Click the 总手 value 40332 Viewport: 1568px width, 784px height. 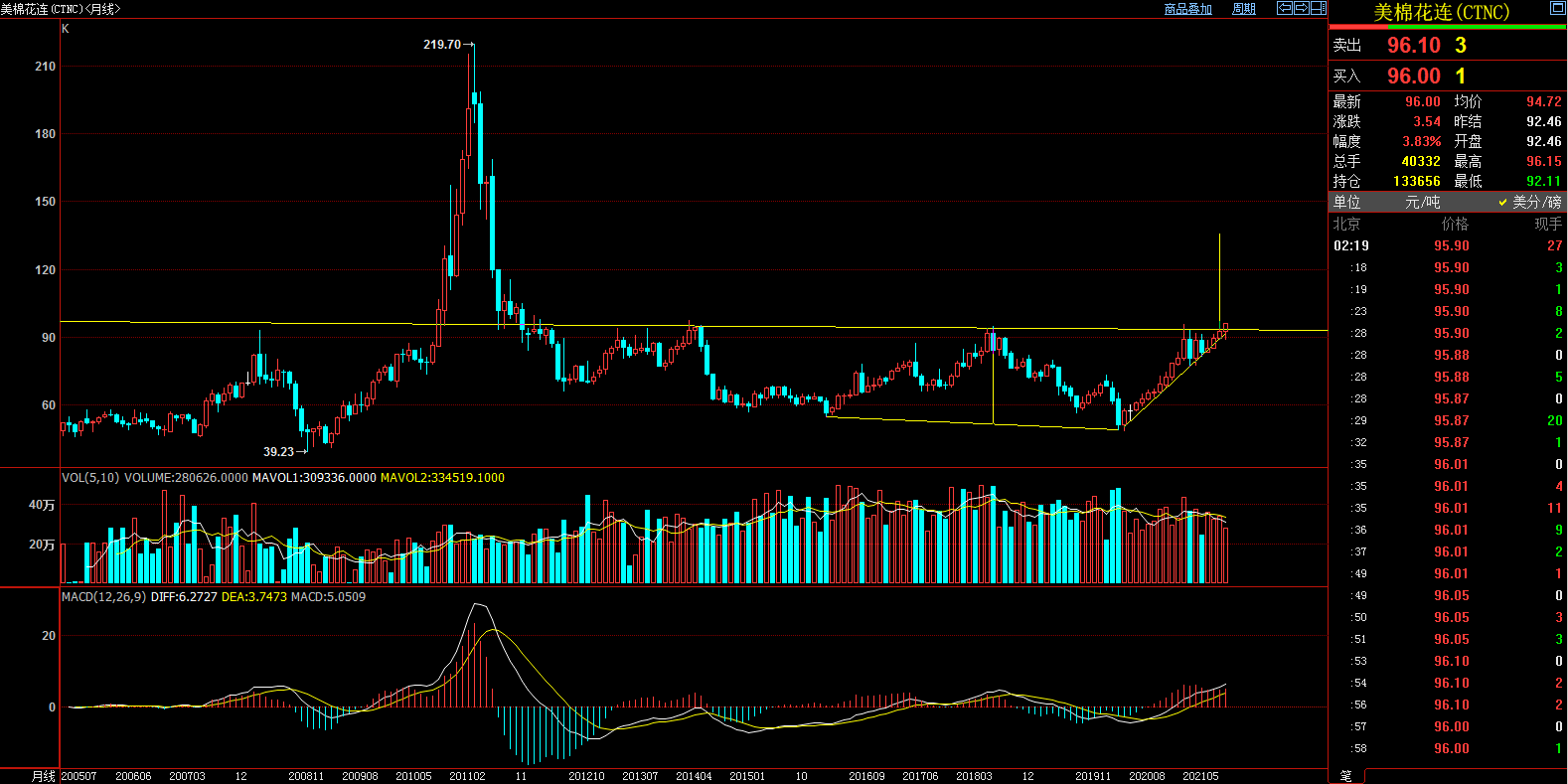(x=1421, y=161)
